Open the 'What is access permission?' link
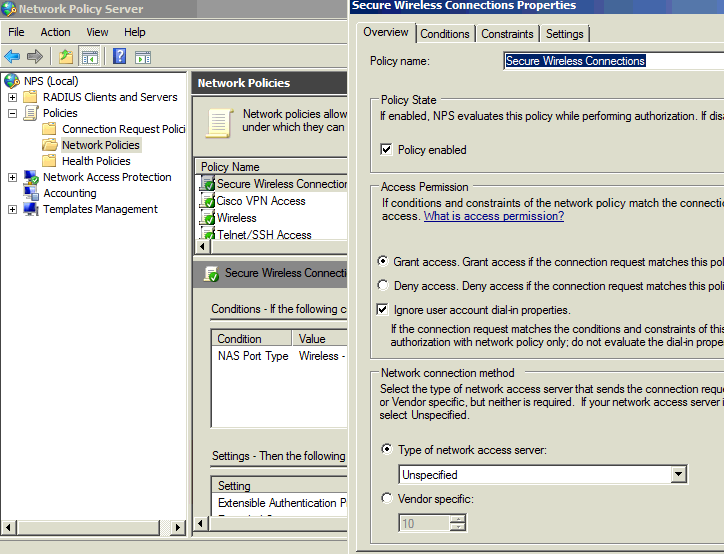This screenshot has width=724, height=554. coord(493,216)
